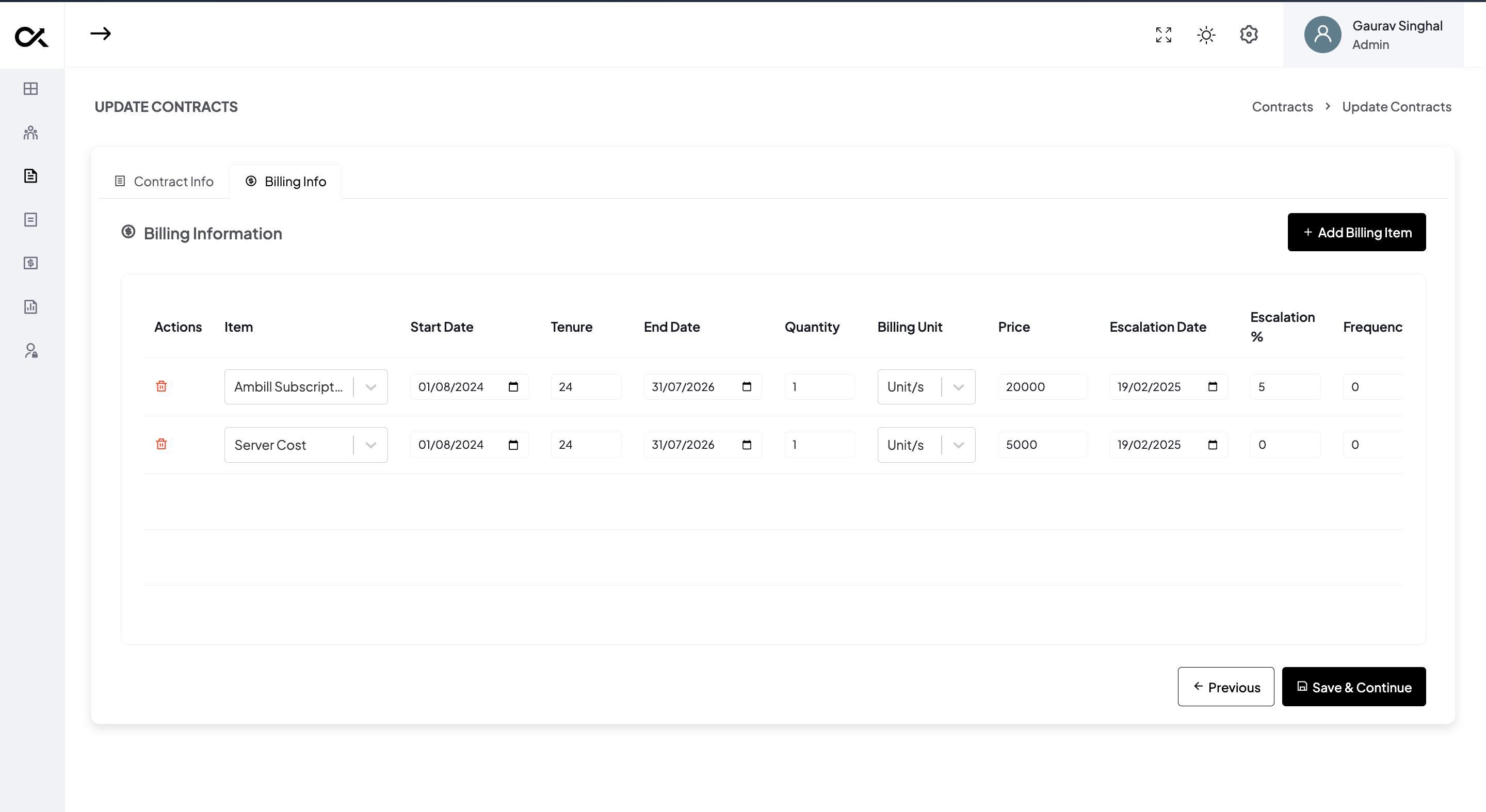Open user permissions icon in sidebar
This screenshot has height=812, width=1486.
tap(30, 351)
